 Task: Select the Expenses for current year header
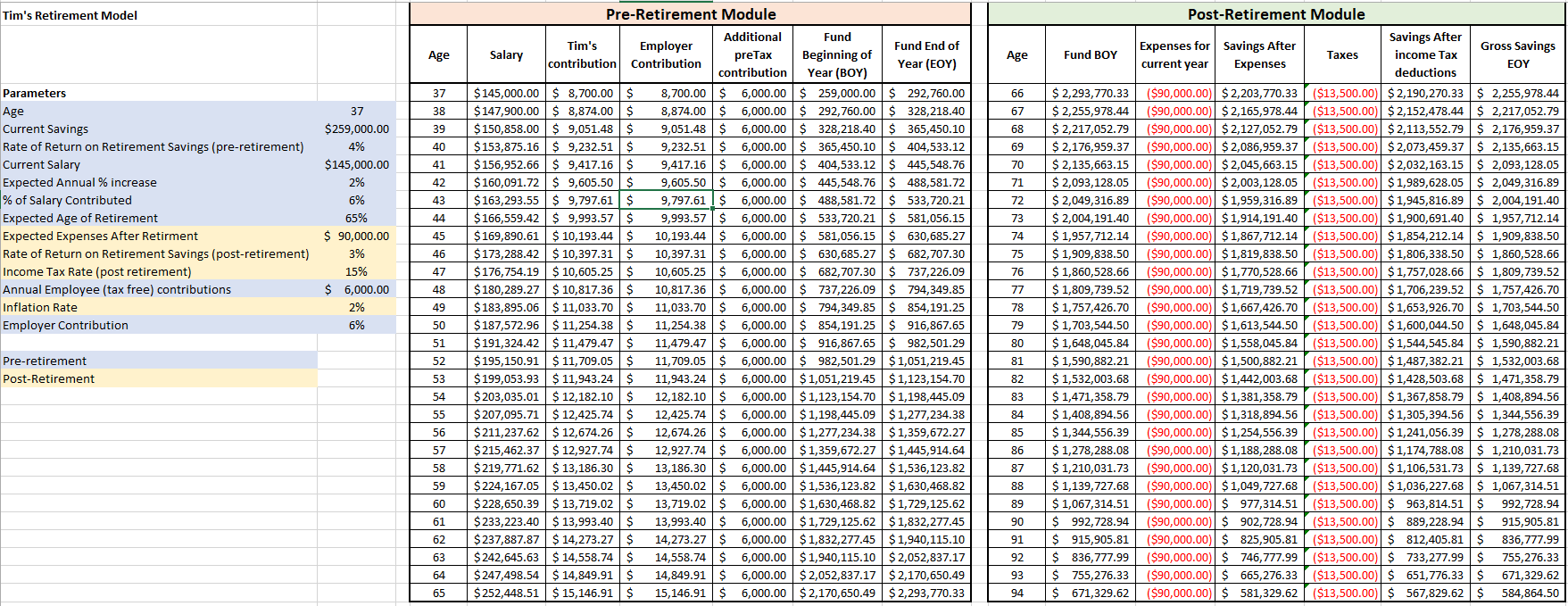coord(1174,54)
